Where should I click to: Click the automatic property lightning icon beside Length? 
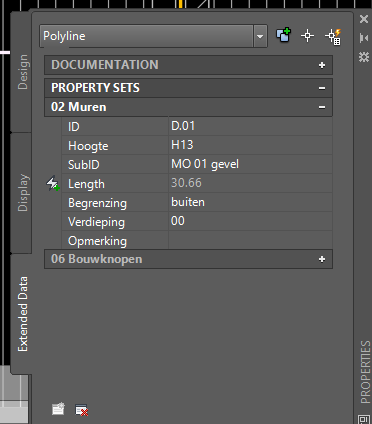[x=53, y=184]
